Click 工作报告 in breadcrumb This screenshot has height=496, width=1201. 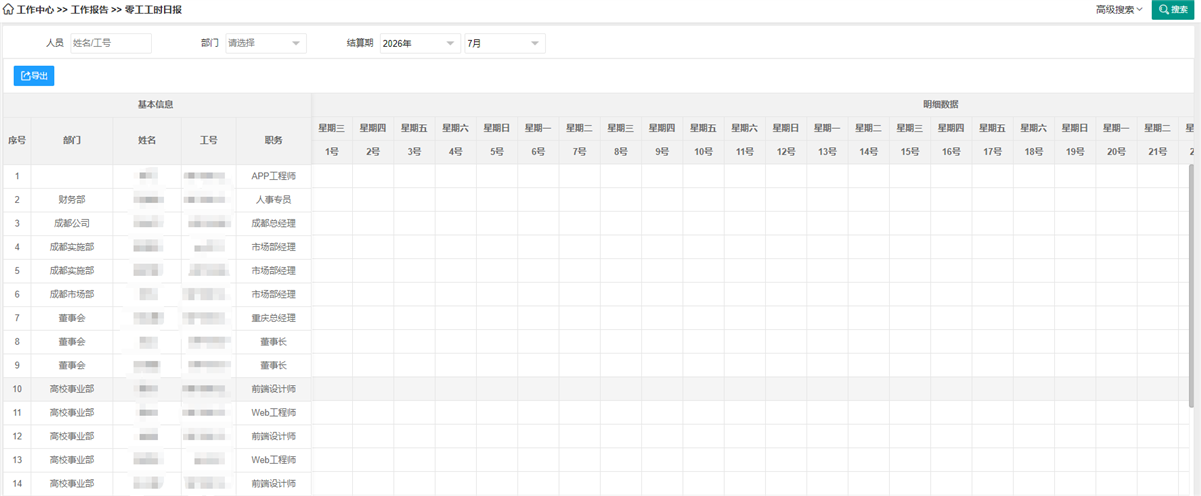pyautogui.click(x=90, y=9)
